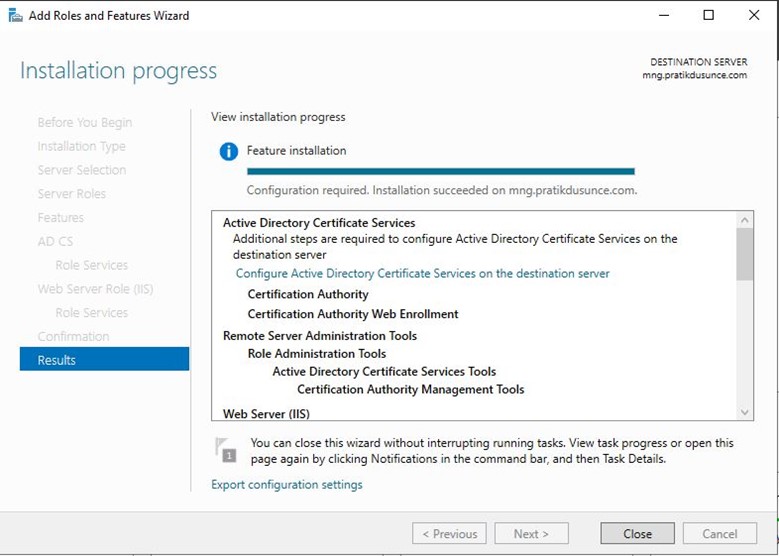Close the wizard using the title bar X
The width and height of the screenshot is (779, 556).
pyautogui.click(x=754, y=15)
